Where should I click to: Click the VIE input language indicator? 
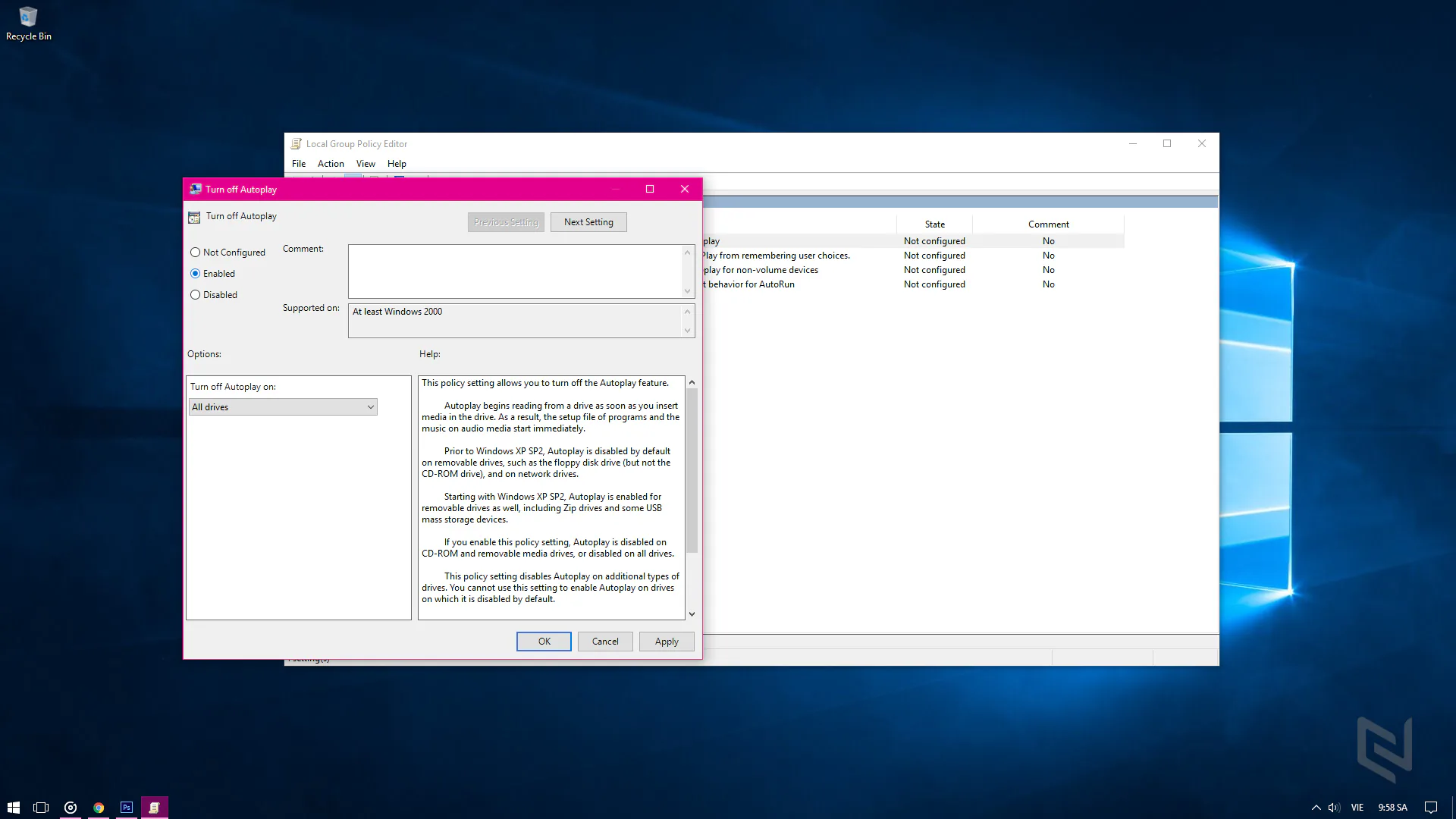pos(1357,808)
